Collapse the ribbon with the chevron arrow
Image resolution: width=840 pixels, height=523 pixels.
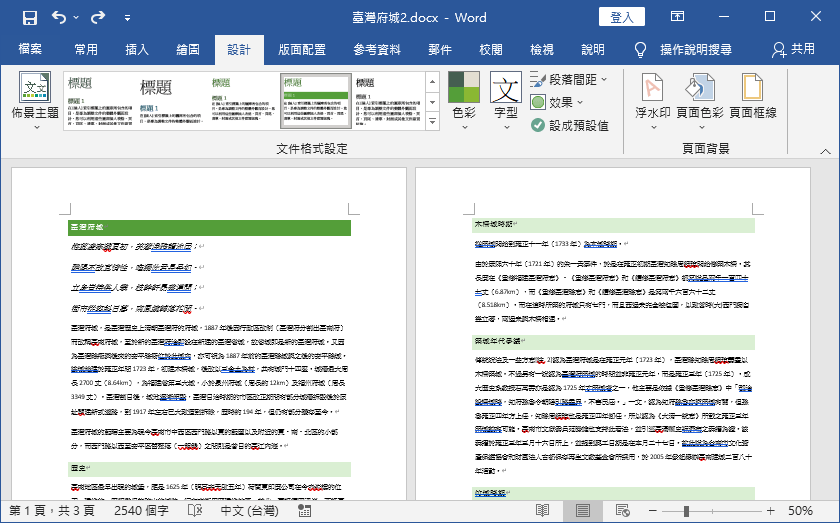tap(826, 152)
